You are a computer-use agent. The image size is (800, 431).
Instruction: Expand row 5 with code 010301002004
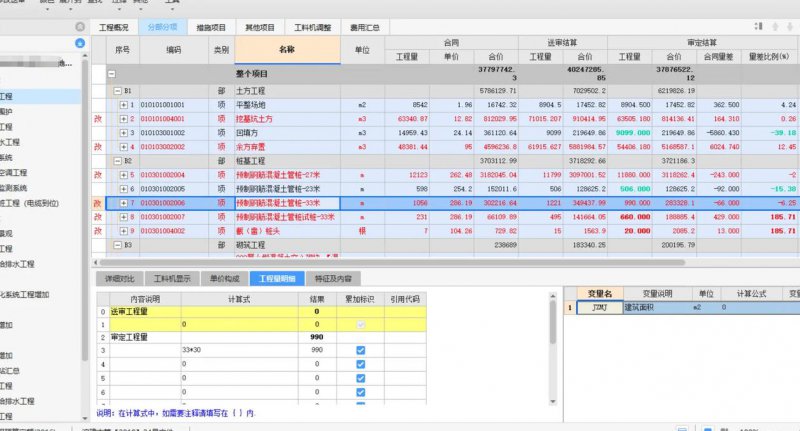[x=123, y=175]
